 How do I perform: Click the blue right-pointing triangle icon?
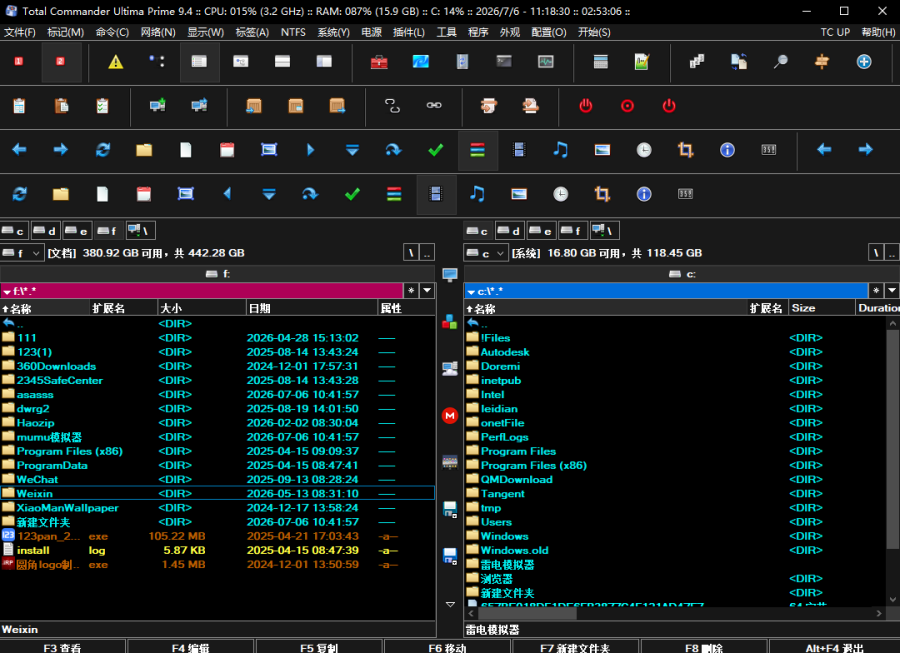(x=311, y=150)
